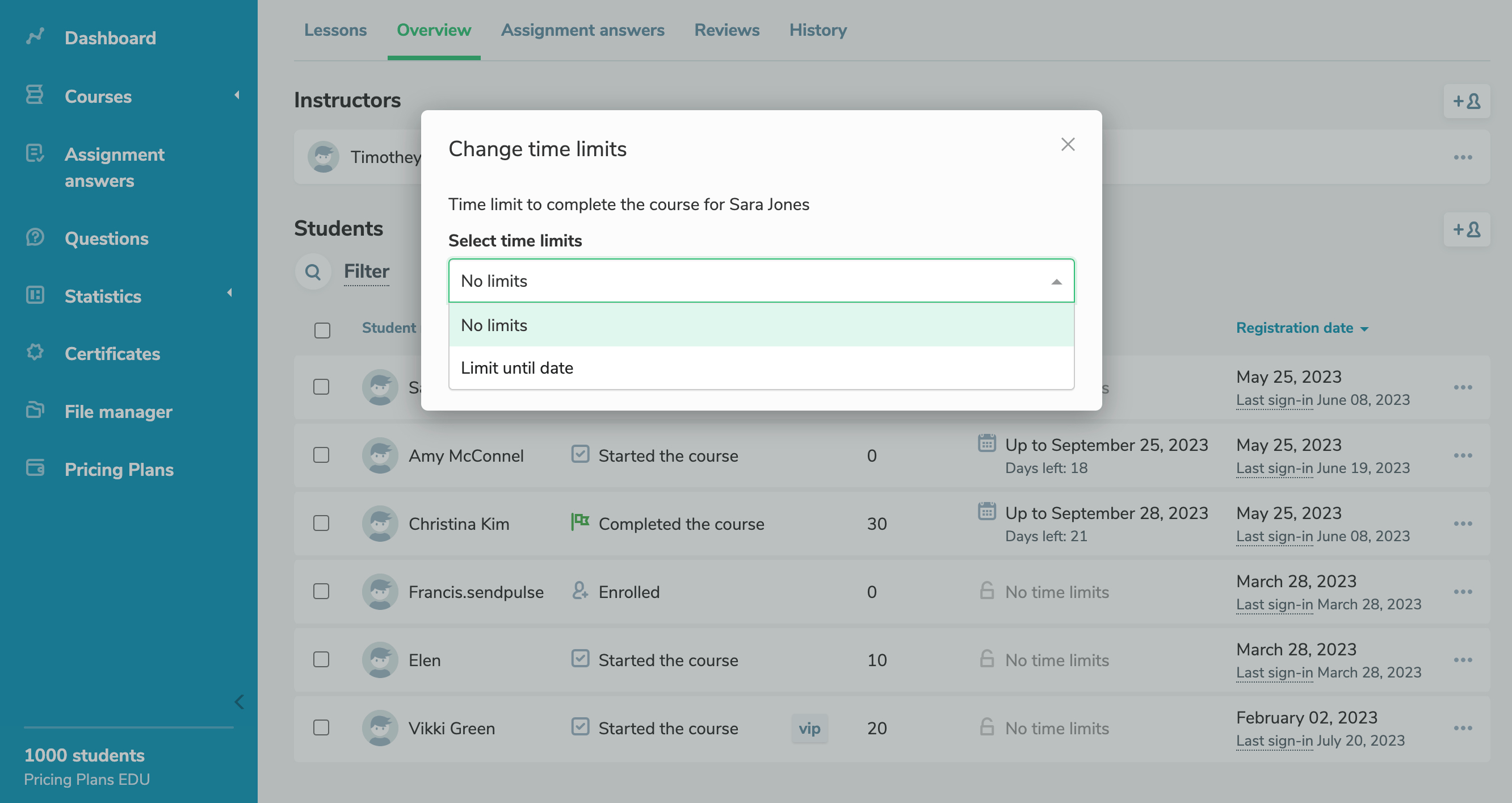Click the add student icon button
Viewport: 1512px width, 803px height.
1466,229
